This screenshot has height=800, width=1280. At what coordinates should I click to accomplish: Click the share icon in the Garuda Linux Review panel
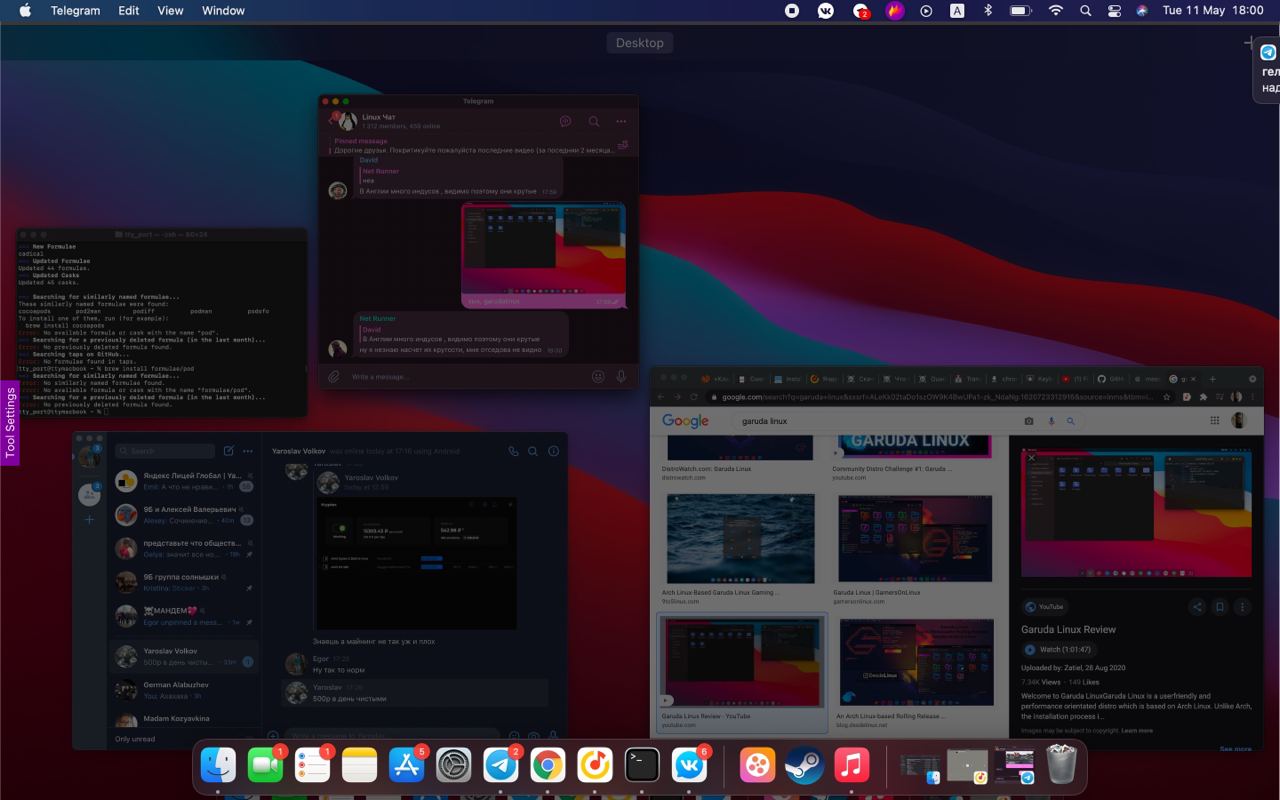point(1197,606)
